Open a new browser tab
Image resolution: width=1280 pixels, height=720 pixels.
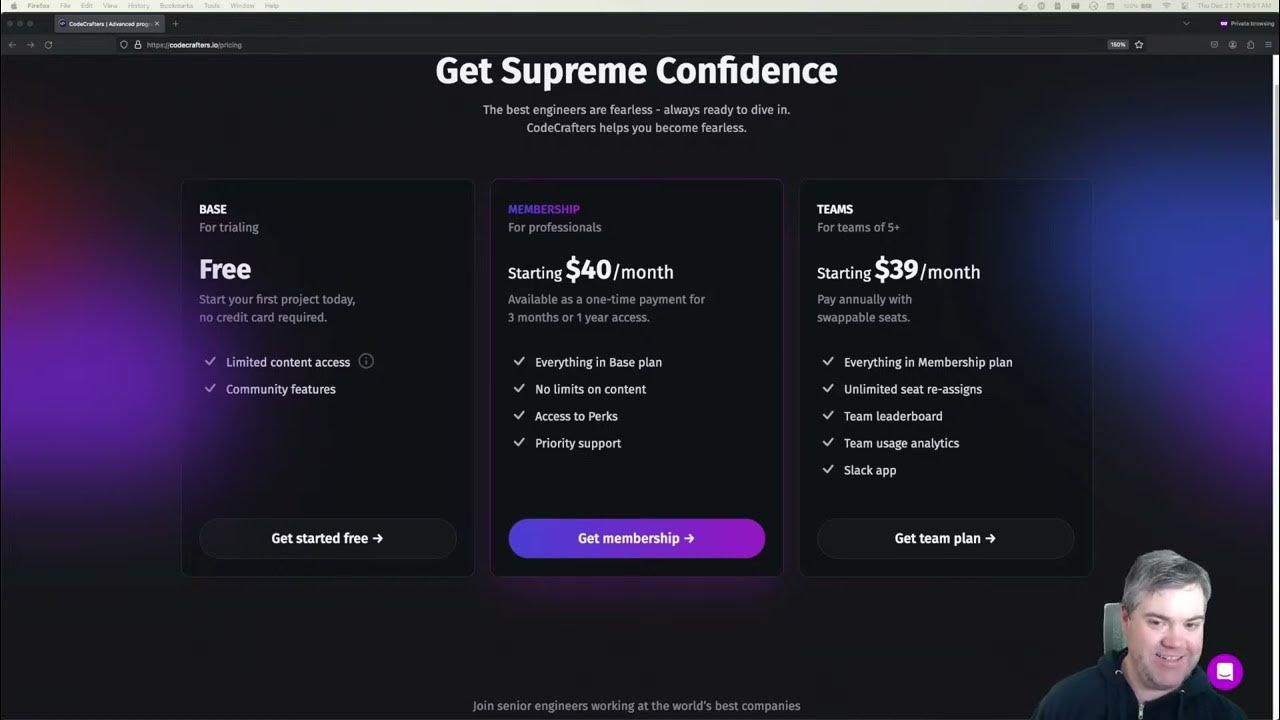[176, 23]
